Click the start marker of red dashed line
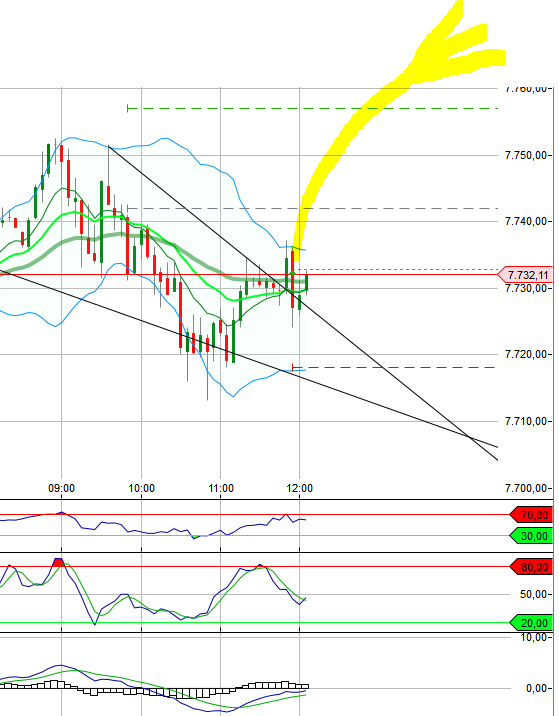 coord(293,367)
